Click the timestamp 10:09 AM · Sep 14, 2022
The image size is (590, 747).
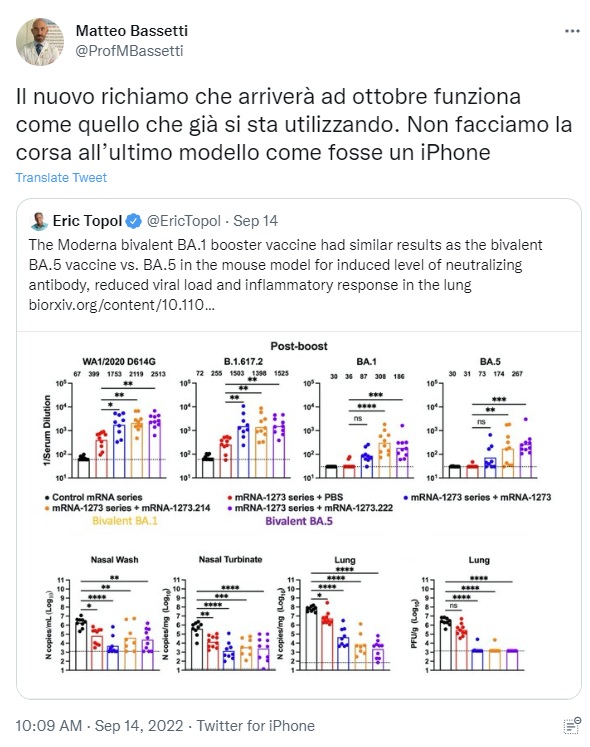tap(99, 726)
